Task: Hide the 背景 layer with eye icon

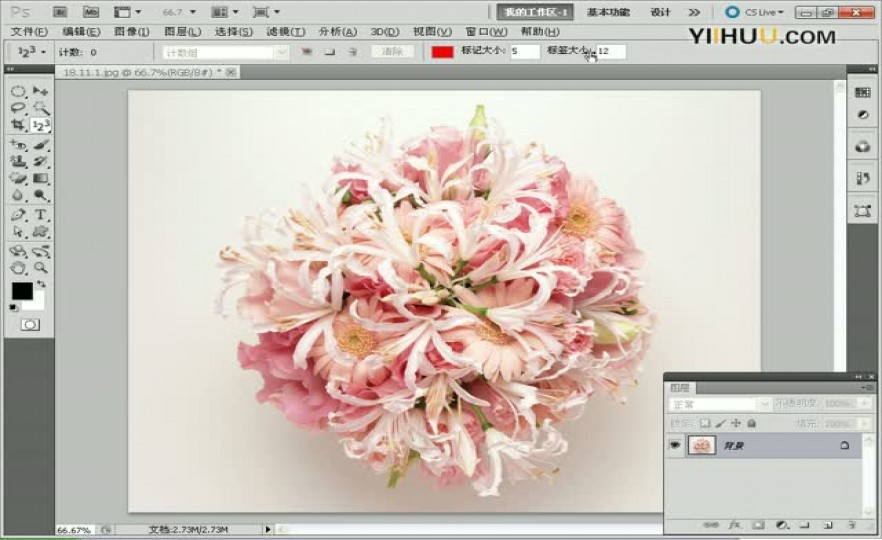Action: [675, 446]
